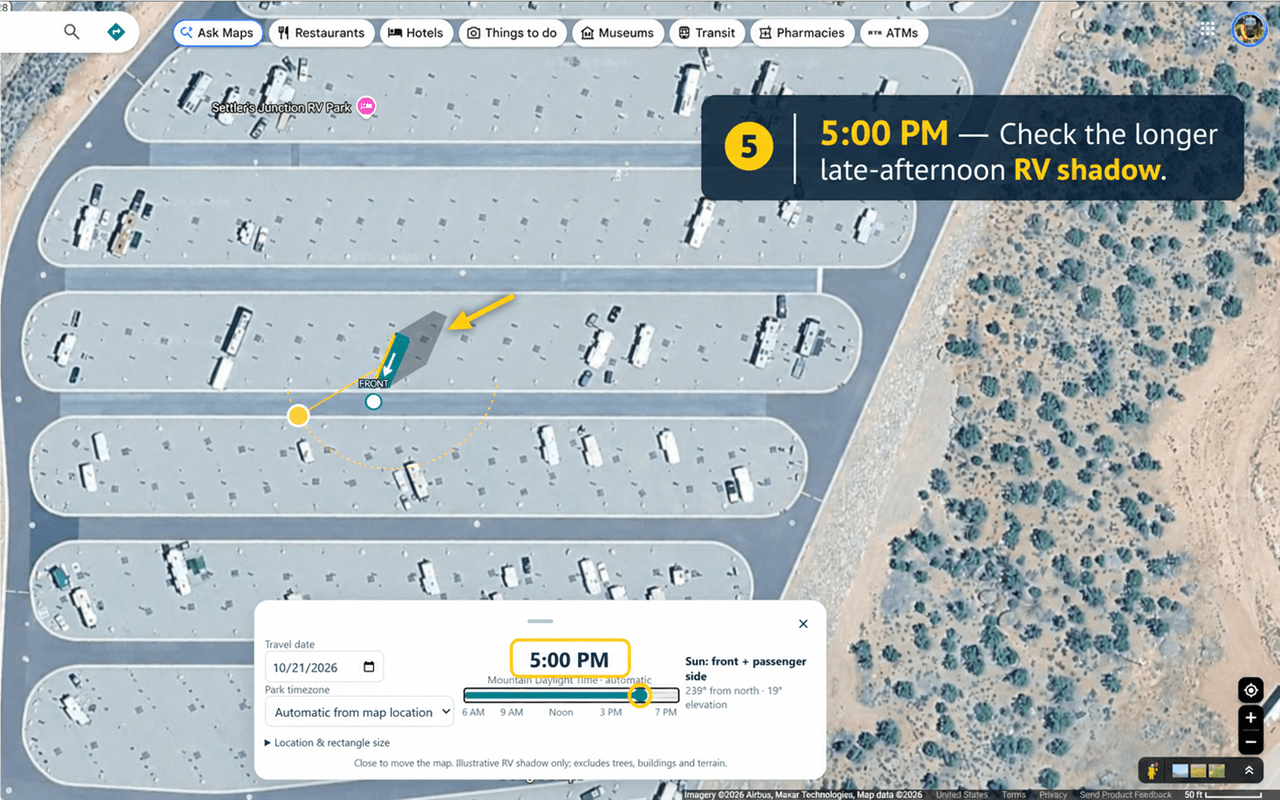Click the white circle handle below the RV

coord(373,401)
